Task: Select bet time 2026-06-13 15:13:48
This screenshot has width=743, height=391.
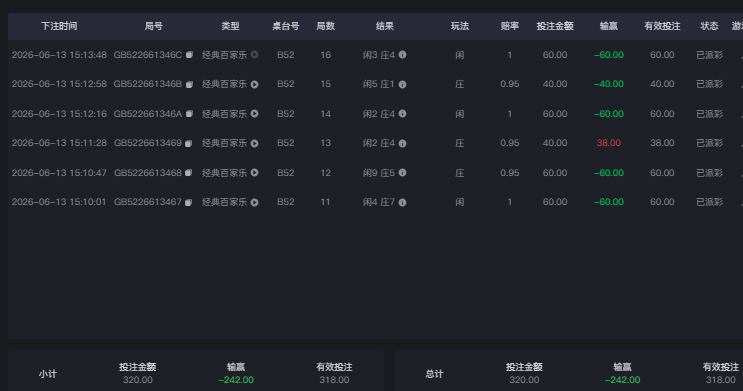Action: click(59, 55)
